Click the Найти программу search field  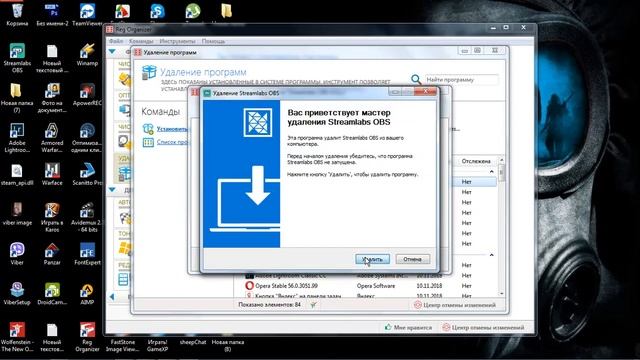pyautogui.click(x=461, y=80)
